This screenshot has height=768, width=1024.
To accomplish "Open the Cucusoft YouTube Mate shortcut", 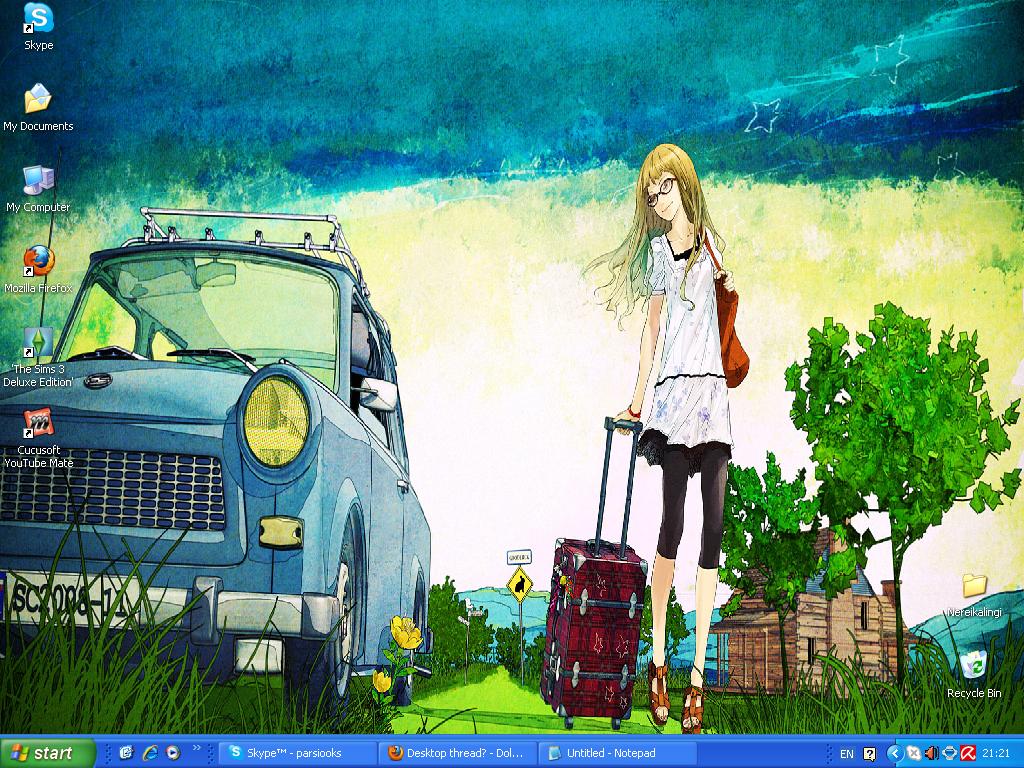I will pos(38,438).
